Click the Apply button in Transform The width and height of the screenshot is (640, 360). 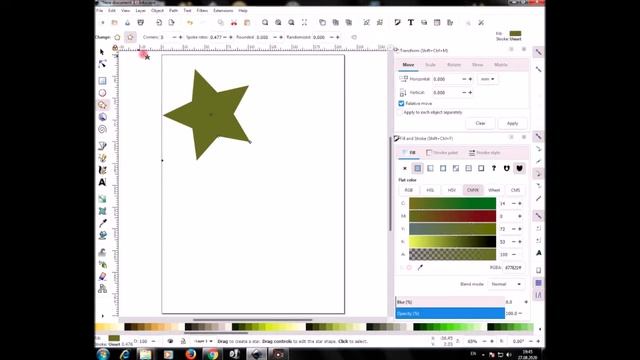[512, 123]
